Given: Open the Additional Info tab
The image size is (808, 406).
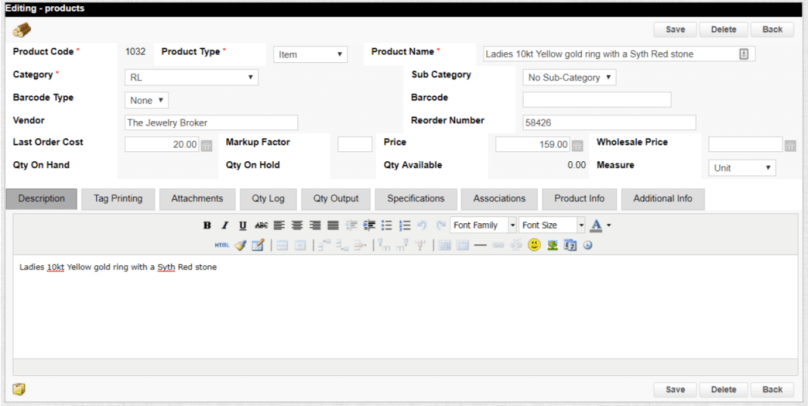Looking at the screenshot, I should [x=663, y=199].
